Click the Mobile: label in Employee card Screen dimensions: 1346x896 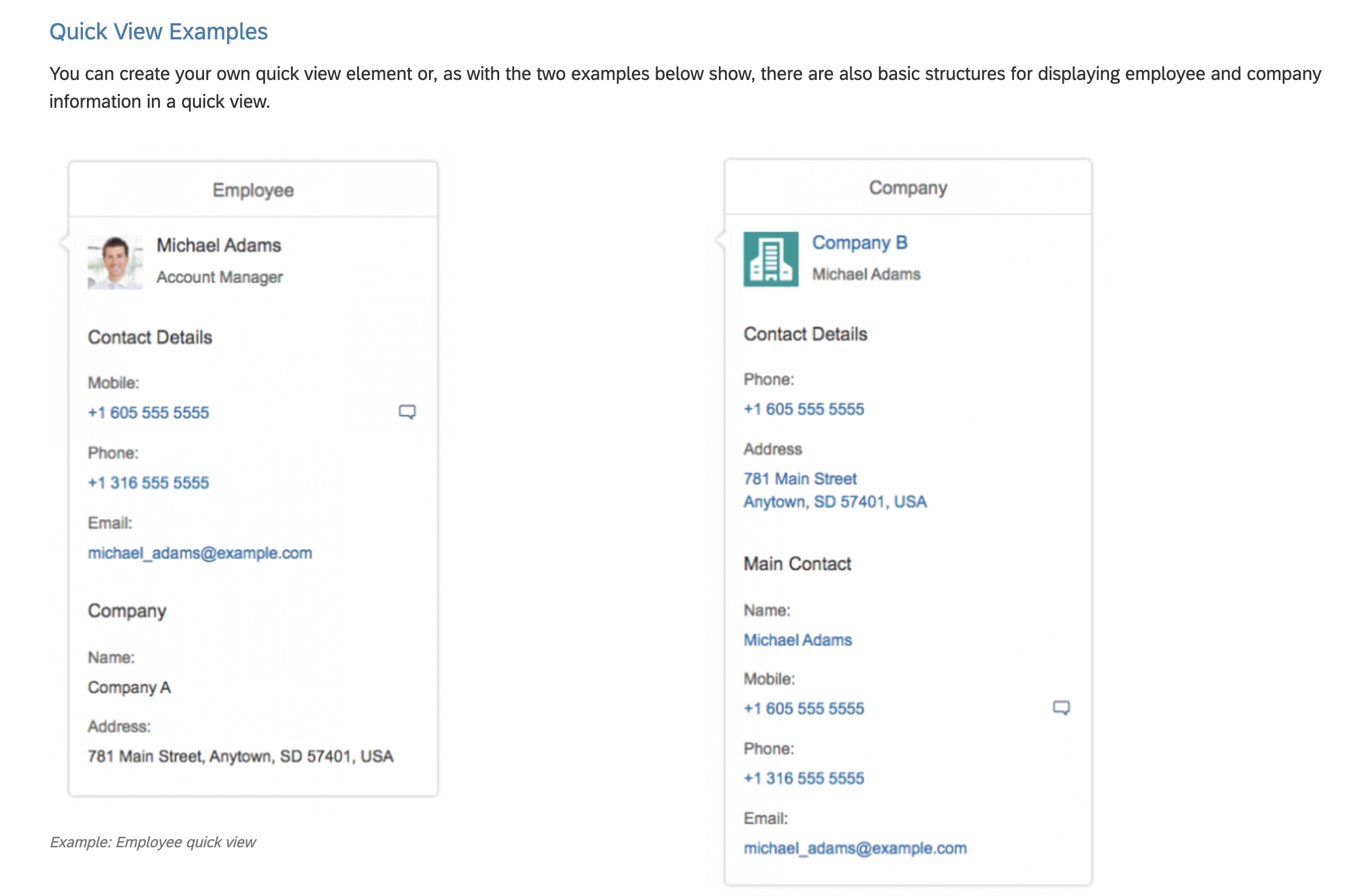114,383
